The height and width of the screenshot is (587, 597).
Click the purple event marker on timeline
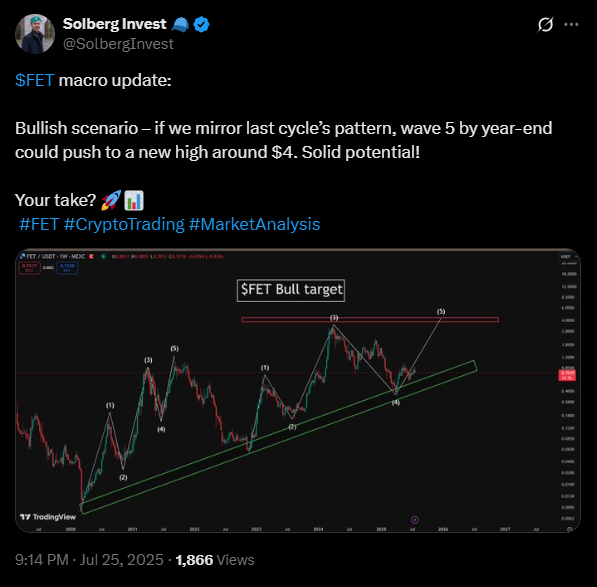click(415, 520)
